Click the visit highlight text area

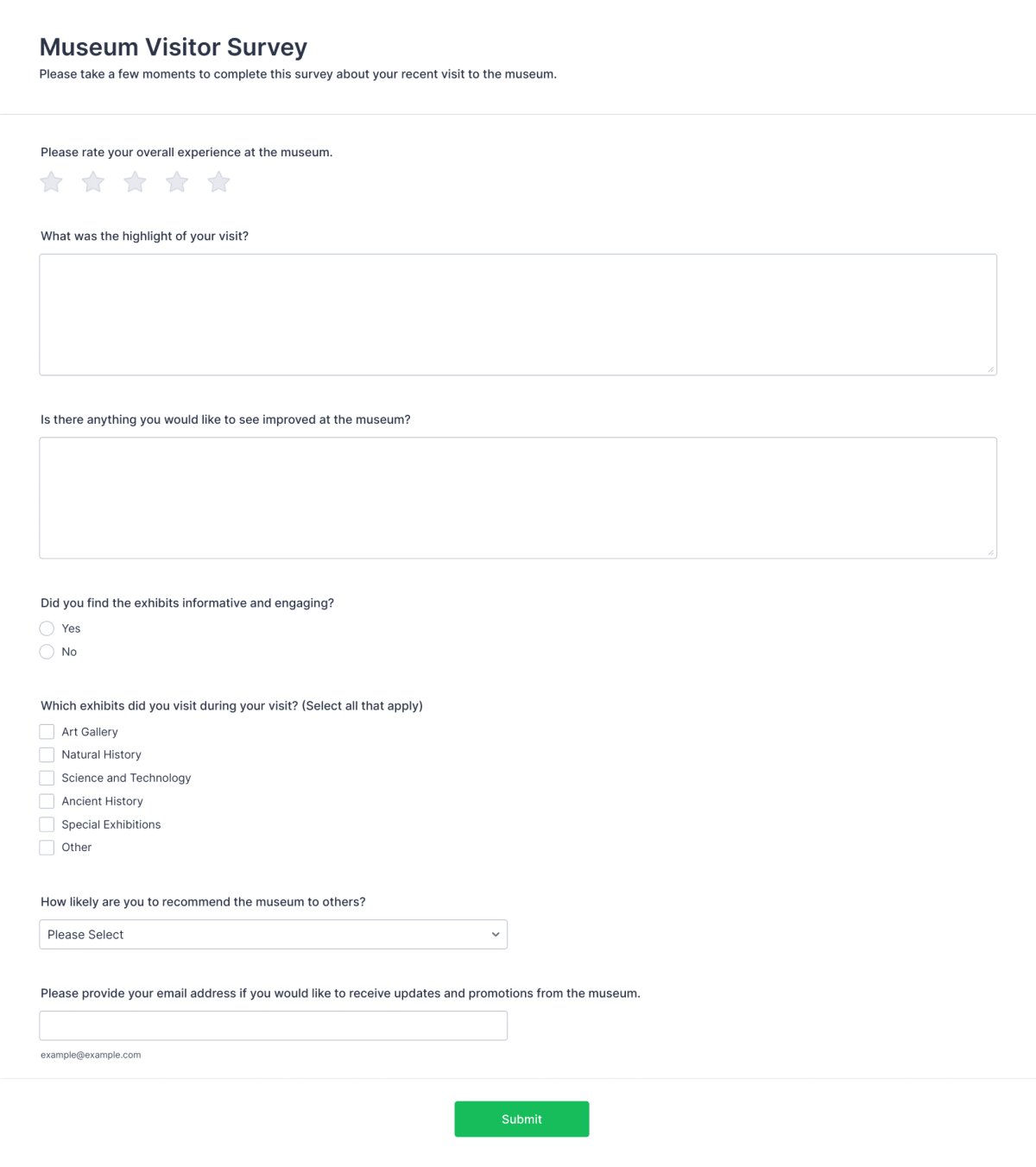coord(518,314)
